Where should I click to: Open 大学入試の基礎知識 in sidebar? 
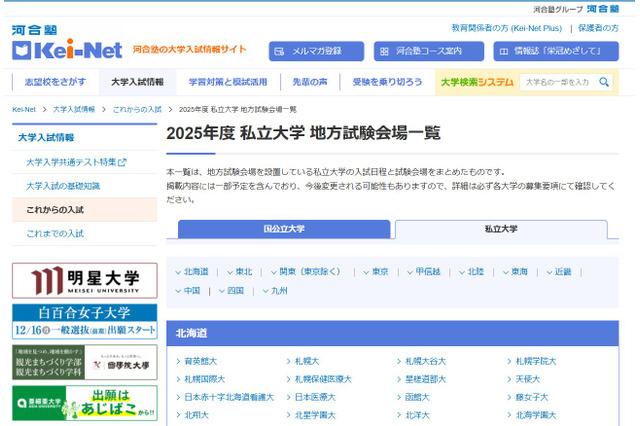pos(63,186)
